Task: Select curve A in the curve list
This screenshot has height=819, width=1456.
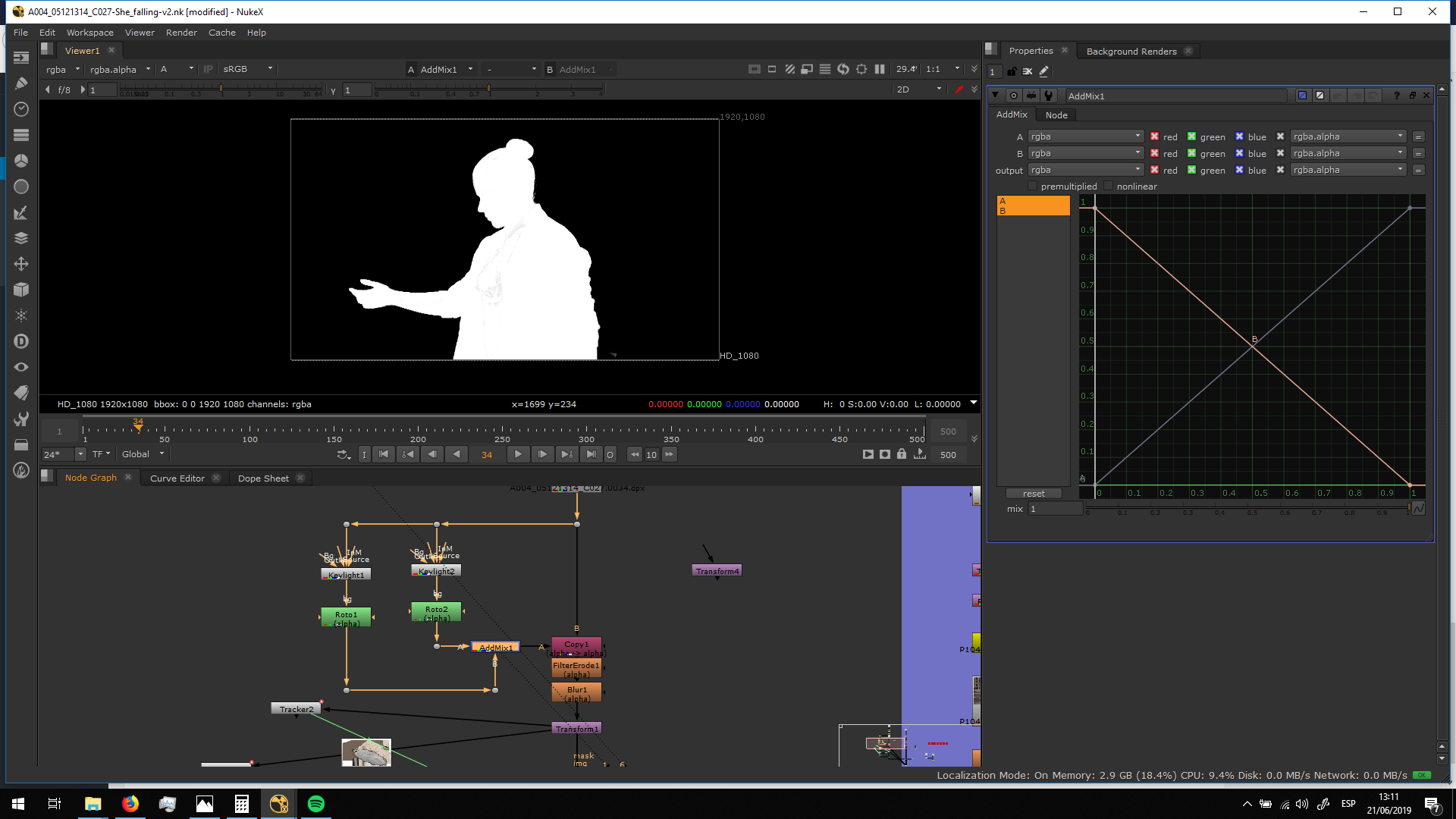Action: tap(1032, 201)
